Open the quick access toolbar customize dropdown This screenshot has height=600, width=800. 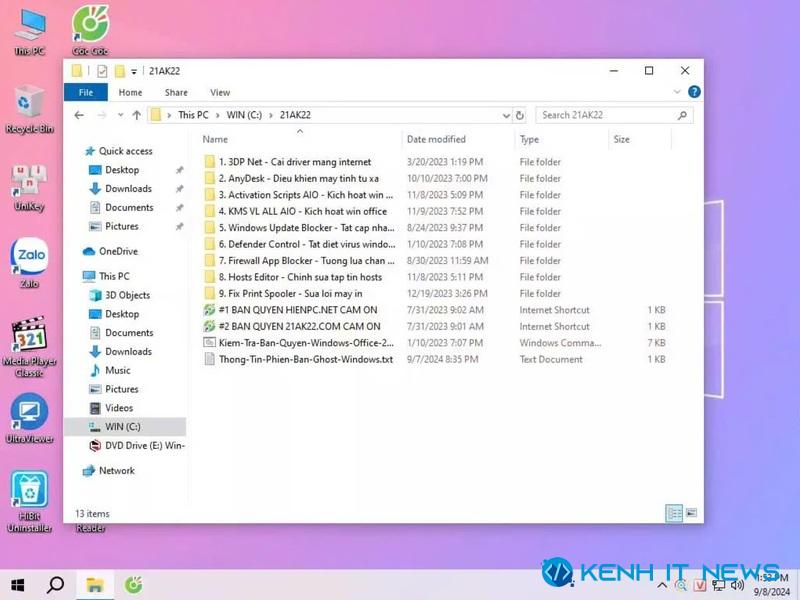click(134, 71)
